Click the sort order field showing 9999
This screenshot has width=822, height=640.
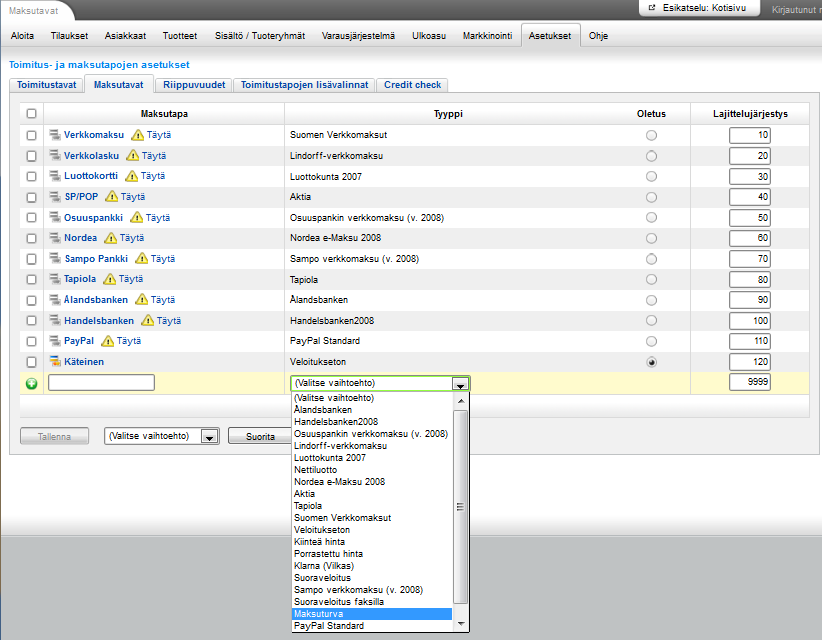pos(750,382)
